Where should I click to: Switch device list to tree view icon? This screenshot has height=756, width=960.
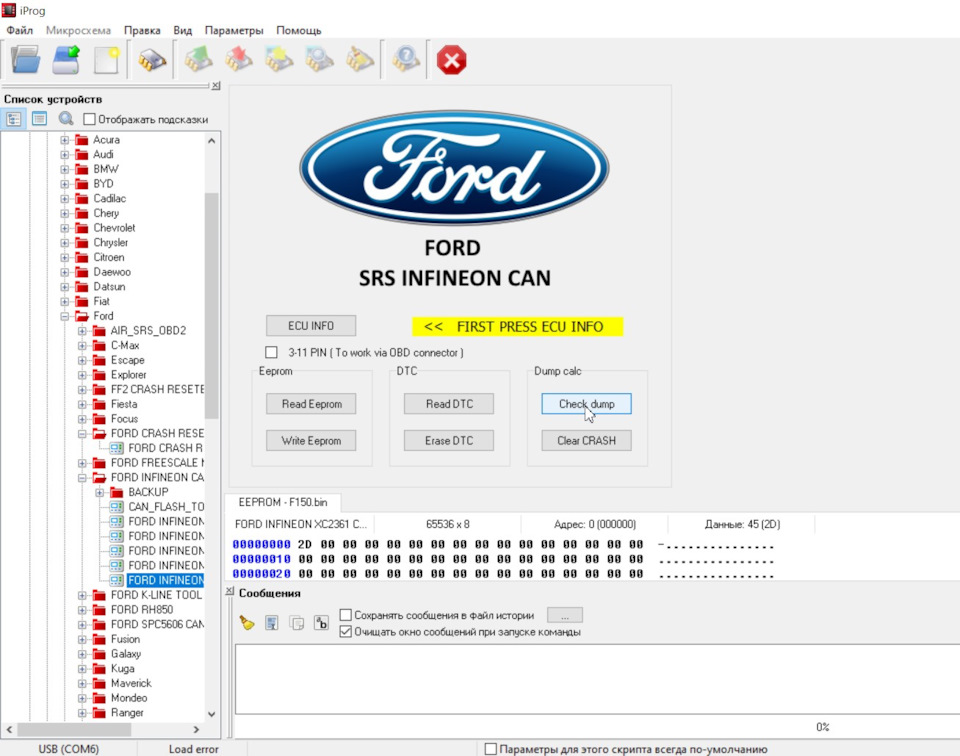point(14,119)
